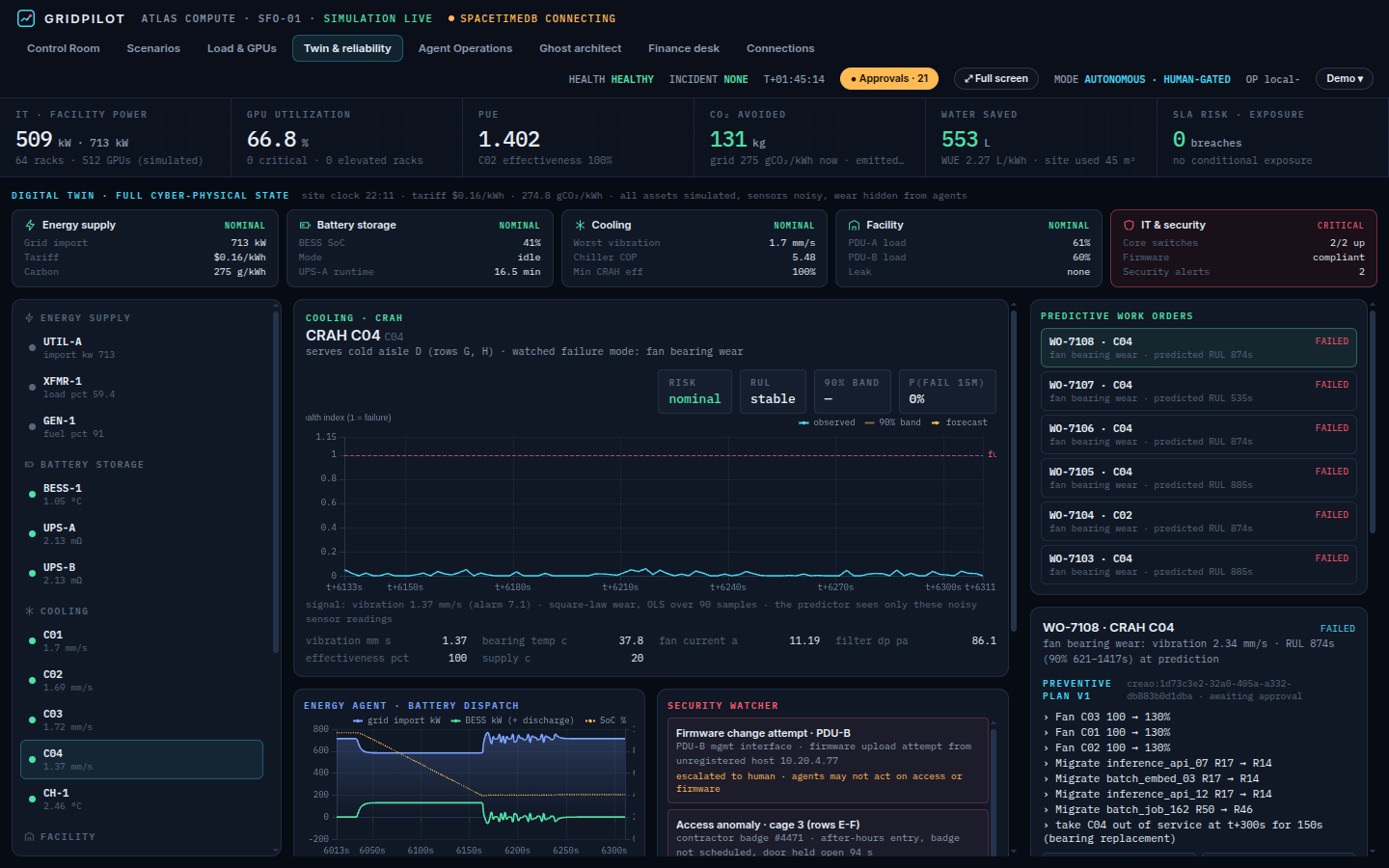Open the Connections tab
This screenshot has height=868, width=1389.
pos(780,48)
